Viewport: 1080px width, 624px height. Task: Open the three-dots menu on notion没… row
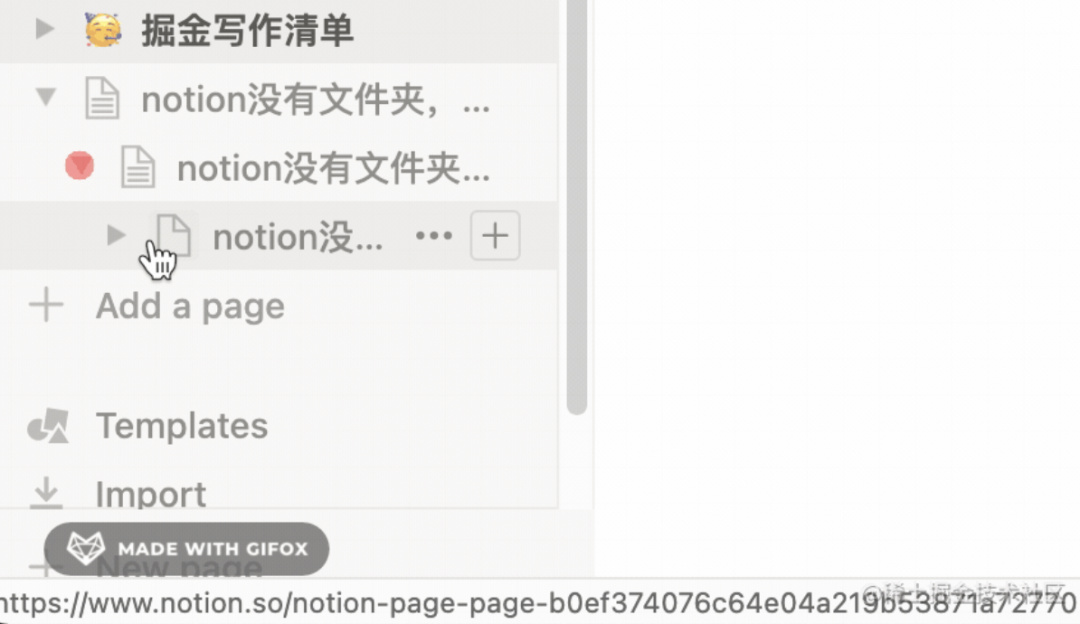[x=434, y=236]
